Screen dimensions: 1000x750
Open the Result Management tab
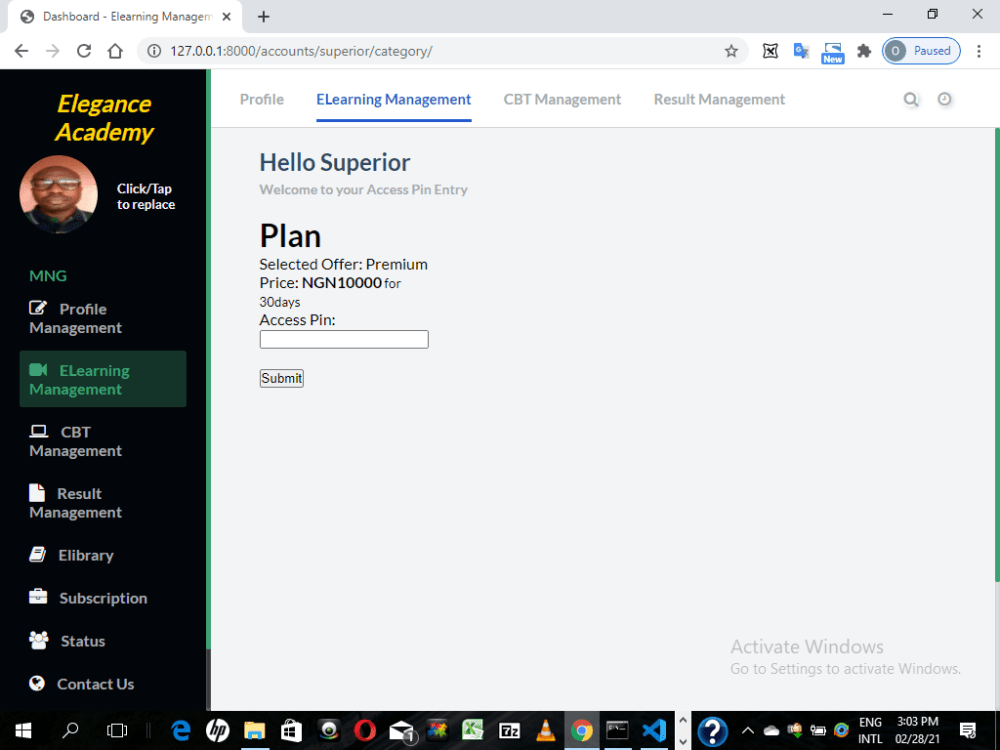tap(719, 99)
